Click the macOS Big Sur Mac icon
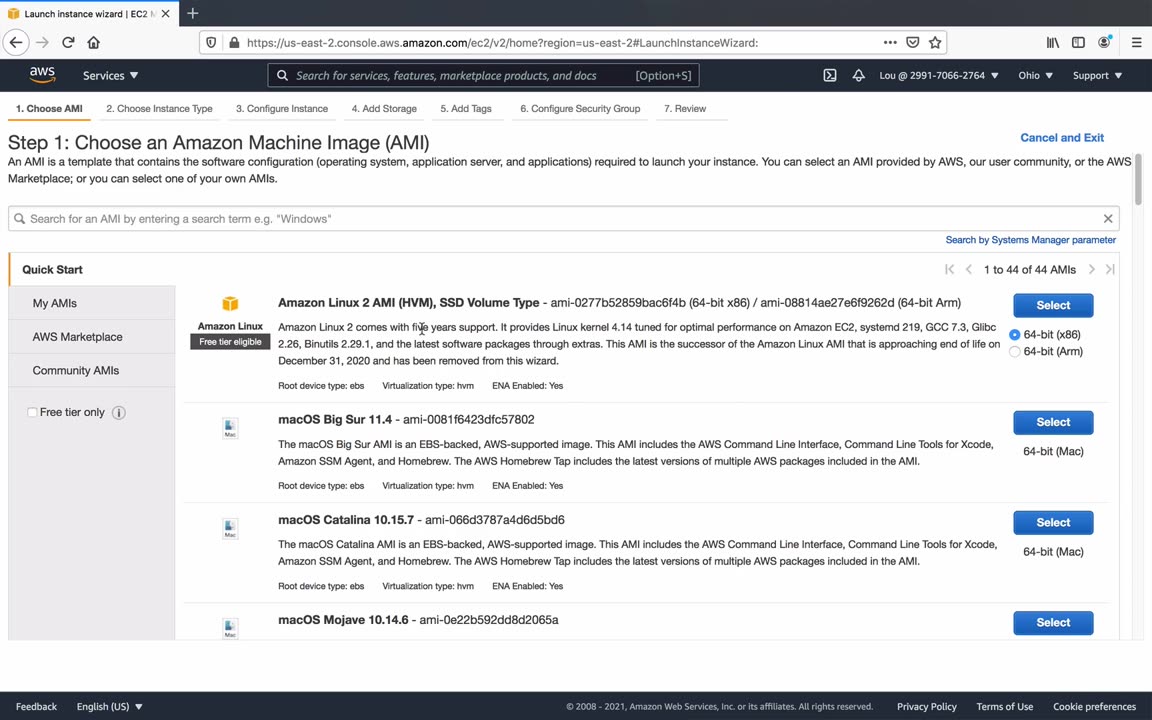This screenshot has width=1152, height=720. click(230, 428)
